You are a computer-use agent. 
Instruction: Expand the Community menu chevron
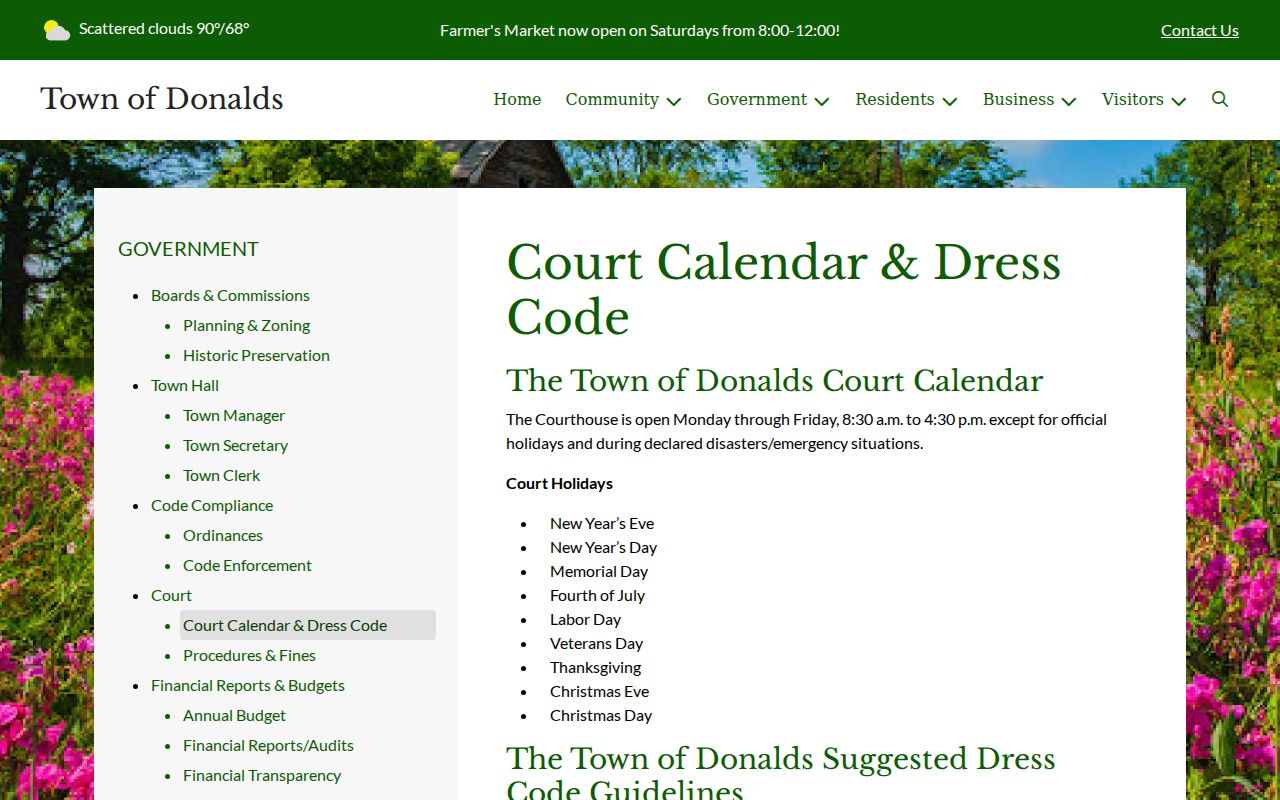pyautogui.click(x=674, y=101)
